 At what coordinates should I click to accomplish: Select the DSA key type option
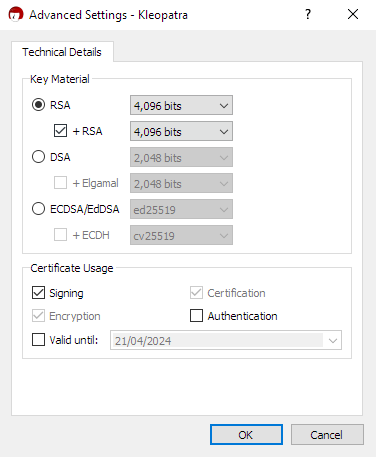pos(38,157)
